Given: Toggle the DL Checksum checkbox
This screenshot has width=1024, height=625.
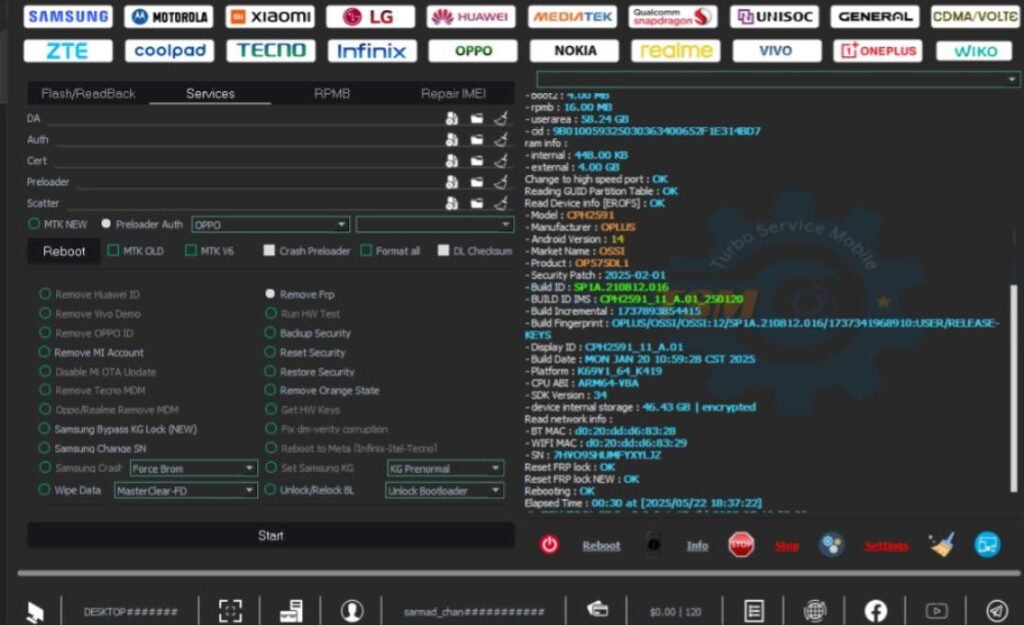Looking at the screenshot, I should click(443, 251).
